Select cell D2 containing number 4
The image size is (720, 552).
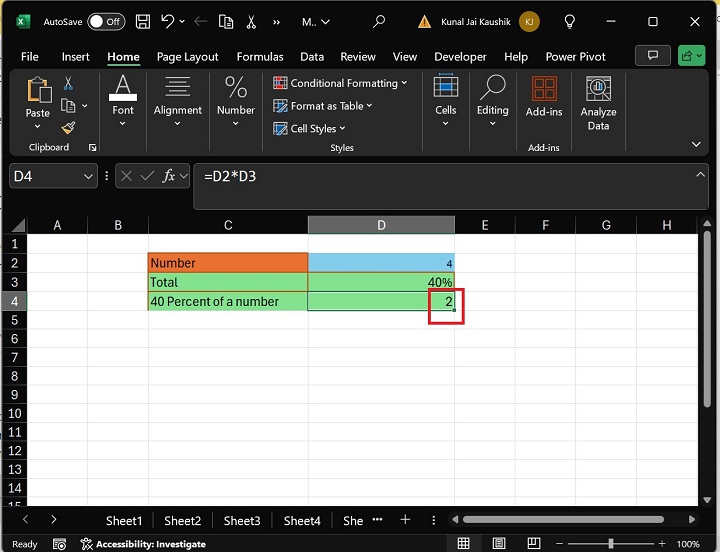point(381,263)
